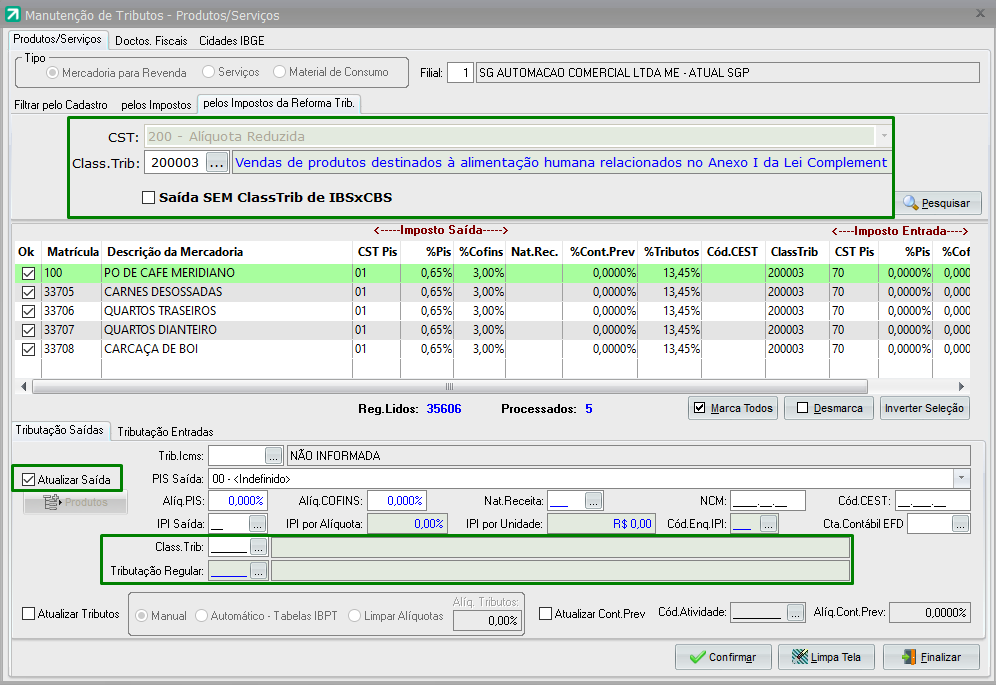Open the Nat.Receita lookup ellipsis button

click(594, 501)
